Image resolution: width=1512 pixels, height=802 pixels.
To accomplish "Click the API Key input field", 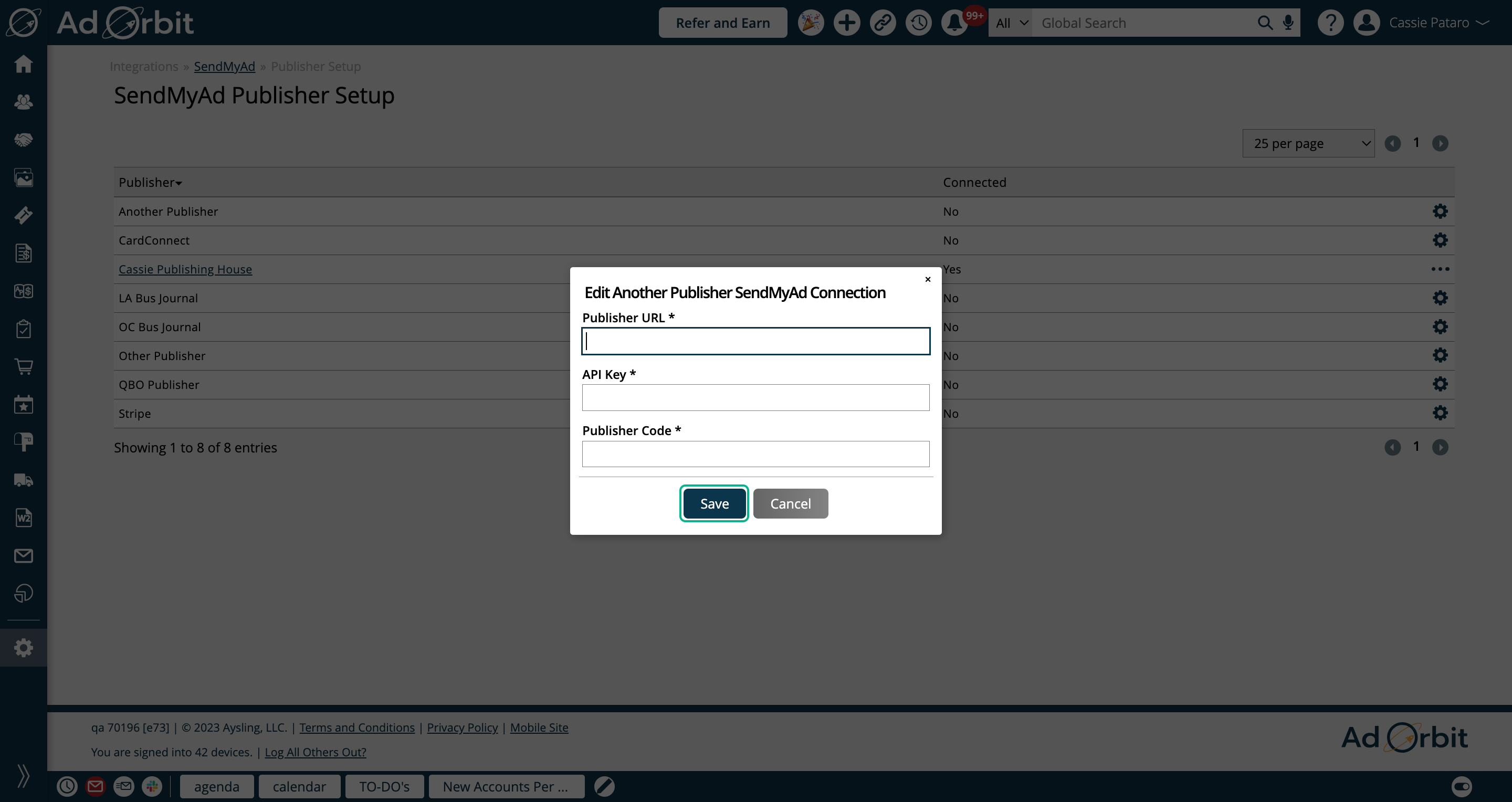I will click(755, 398).
